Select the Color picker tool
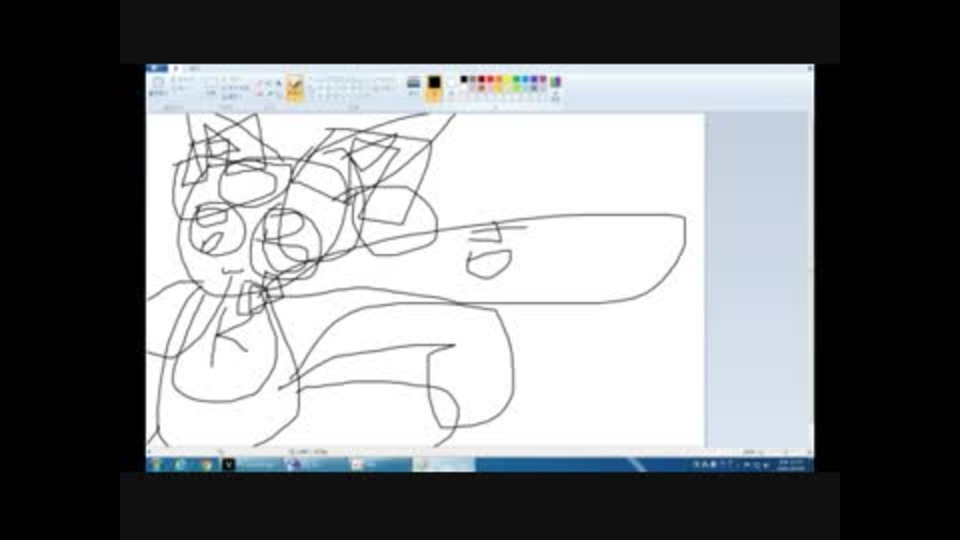960x540 pixels. (x=269, y=94)
